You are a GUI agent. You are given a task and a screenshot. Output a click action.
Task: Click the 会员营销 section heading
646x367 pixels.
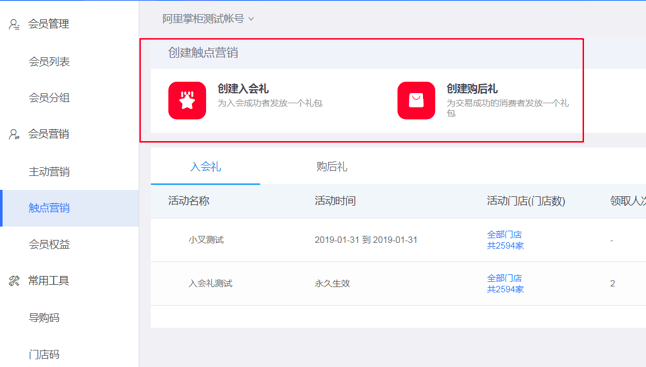tap(48, 134)
